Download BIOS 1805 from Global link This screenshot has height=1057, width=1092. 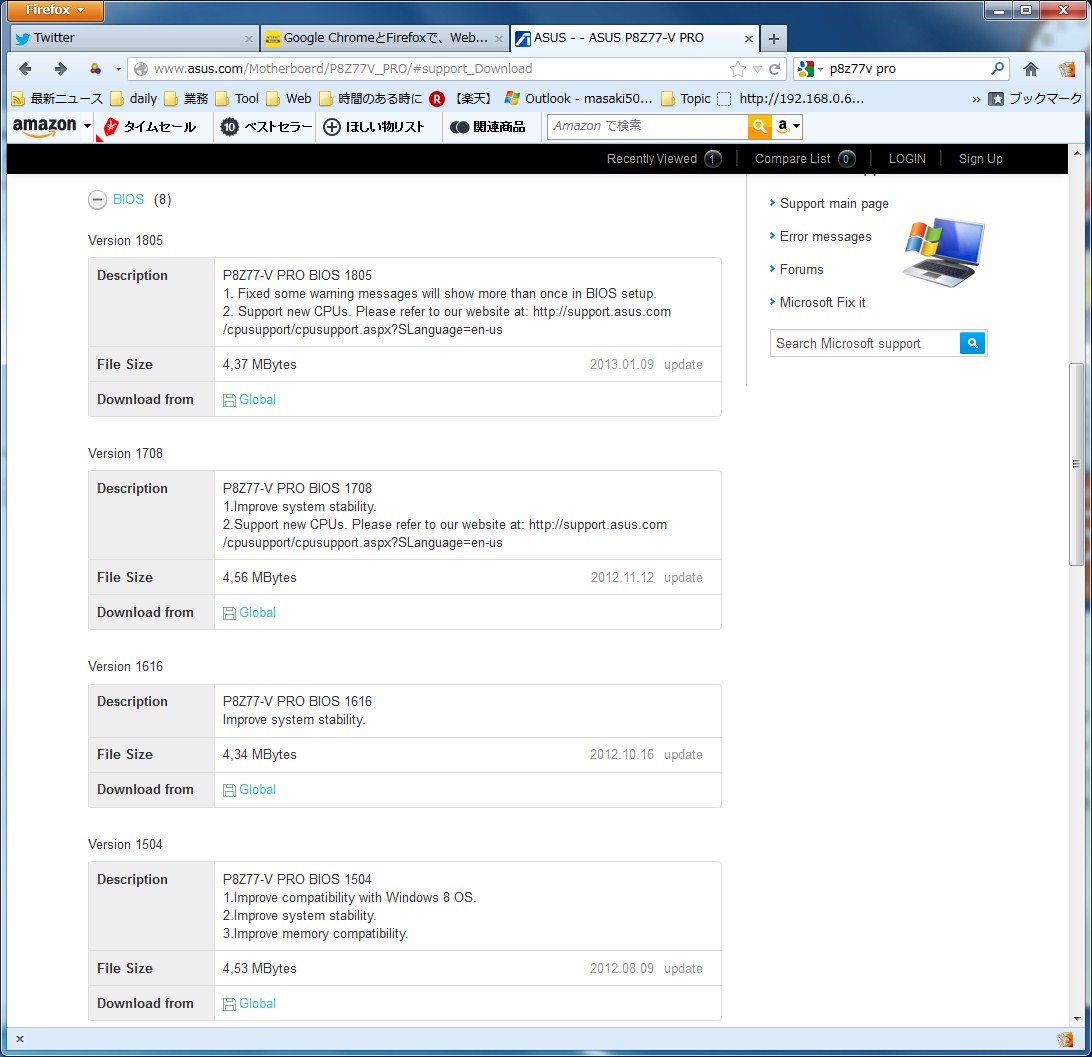[x=256, y=399]
